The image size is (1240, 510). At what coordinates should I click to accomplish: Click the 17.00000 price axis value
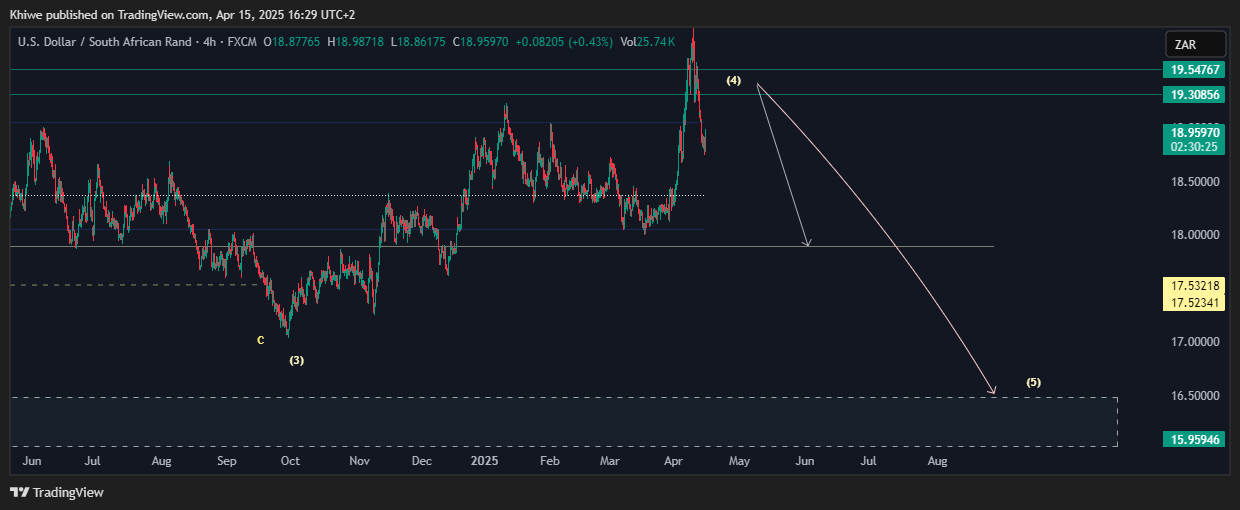1195,342
